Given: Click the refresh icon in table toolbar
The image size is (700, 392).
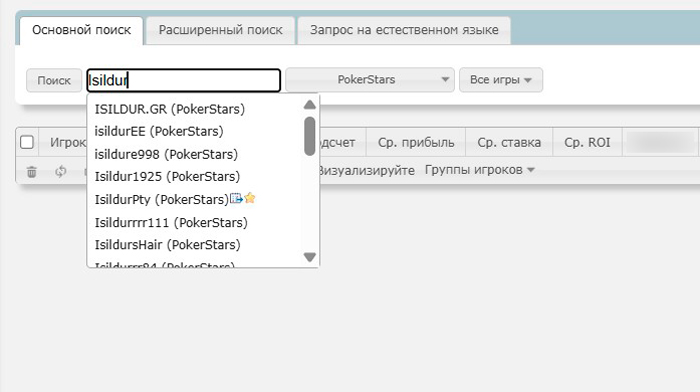Looking at the screenshot, I should [x=61, y=171].
